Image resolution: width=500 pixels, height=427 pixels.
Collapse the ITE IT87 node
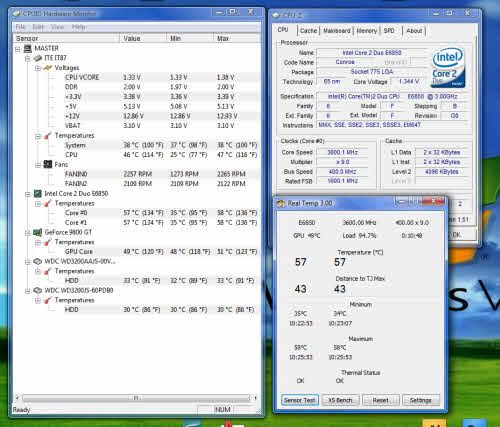coord(28,59)
